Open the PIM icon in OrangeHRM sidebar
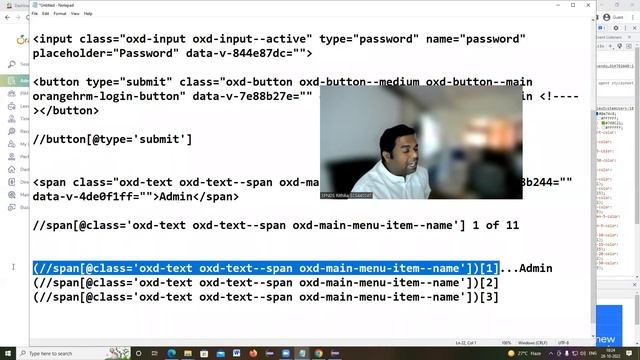The width and height of the screenshot is (640, 360). (x=12, y=93)
